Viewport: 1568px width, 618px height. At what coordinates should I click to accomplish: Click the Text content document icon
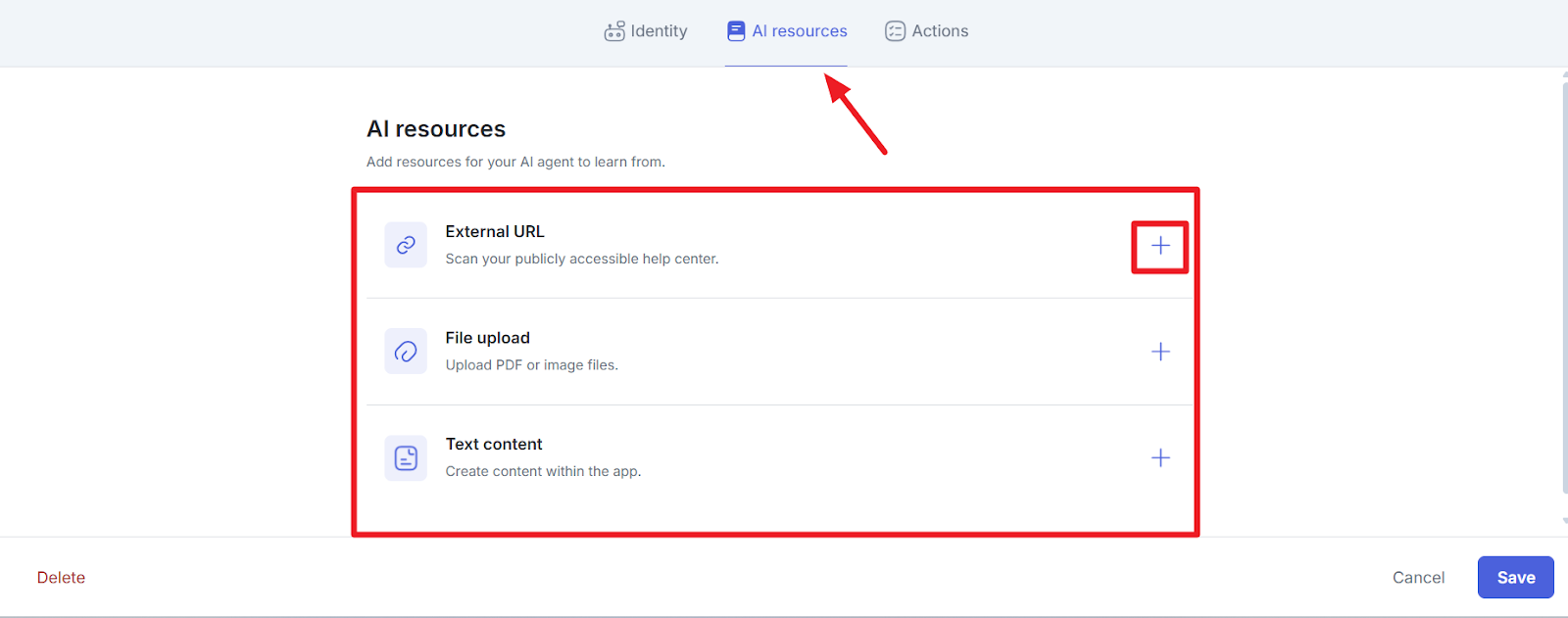click(x=406, y=457)
